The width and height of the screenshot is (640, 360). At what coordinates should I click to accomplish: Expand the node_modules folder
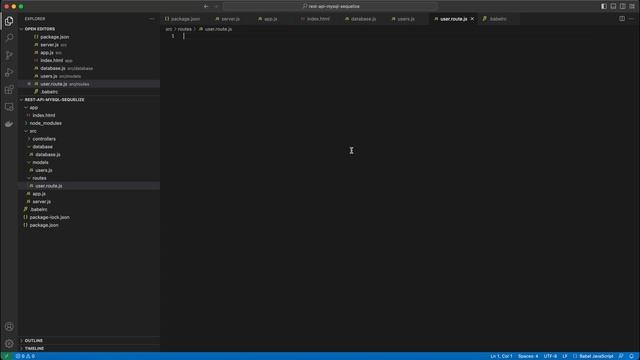tap(45, 123)
